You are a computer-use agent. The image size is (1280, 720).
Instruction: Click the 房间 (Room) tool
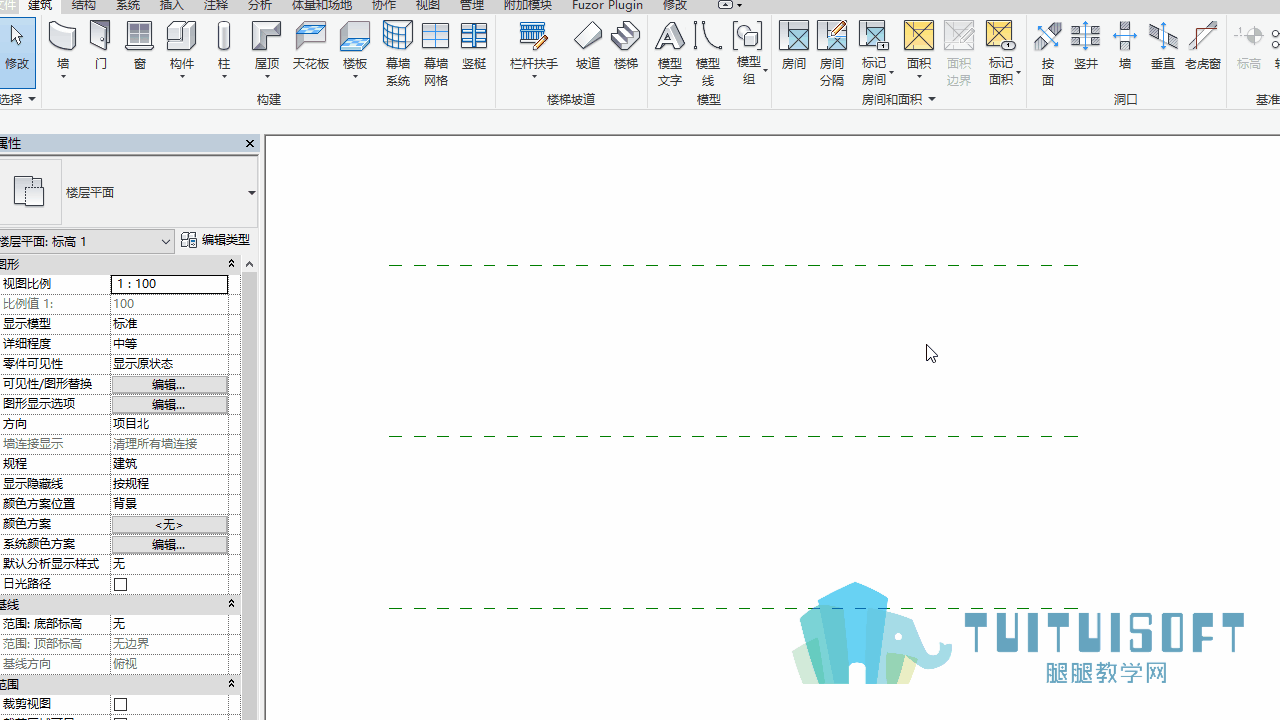tap(794, 47)
